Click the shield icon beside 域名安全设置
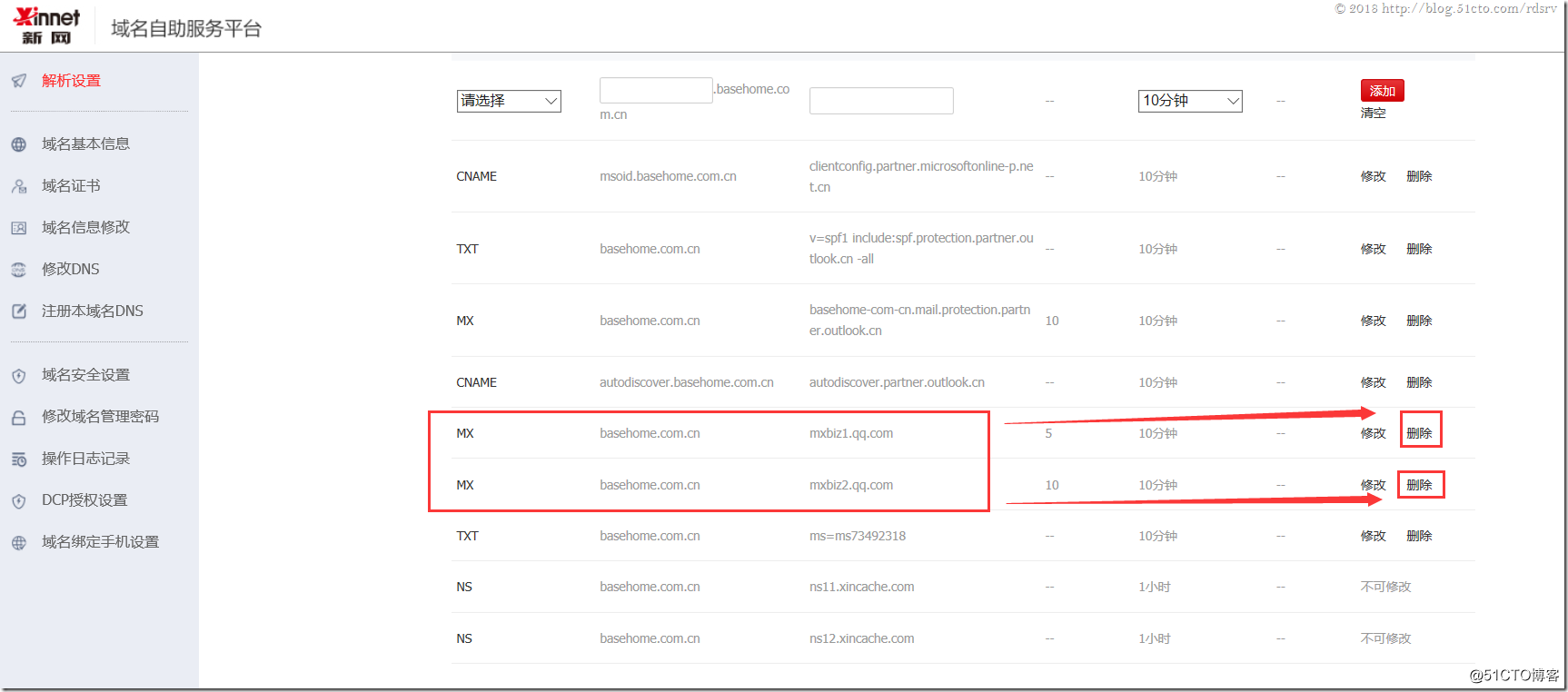 (x=19, y=375)
